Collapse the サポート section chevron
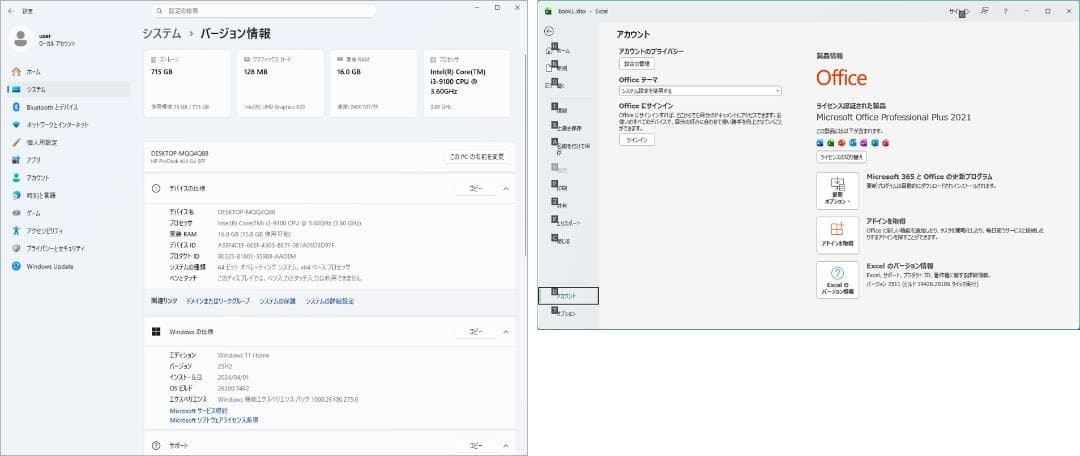Image resolution: width=1080 pixels, height=456 pixels. click(506, 446)
